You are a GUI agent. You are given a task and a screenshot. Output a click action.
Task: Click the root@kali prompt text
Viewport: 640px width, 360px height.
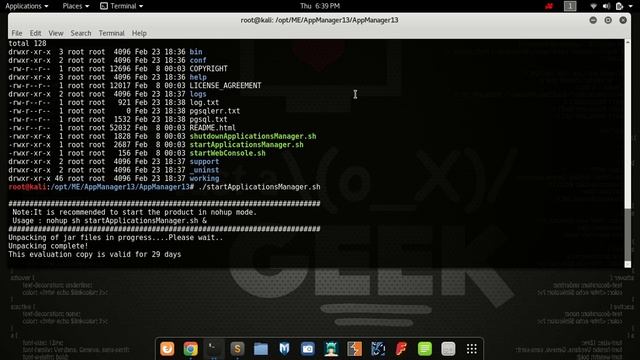27,187
